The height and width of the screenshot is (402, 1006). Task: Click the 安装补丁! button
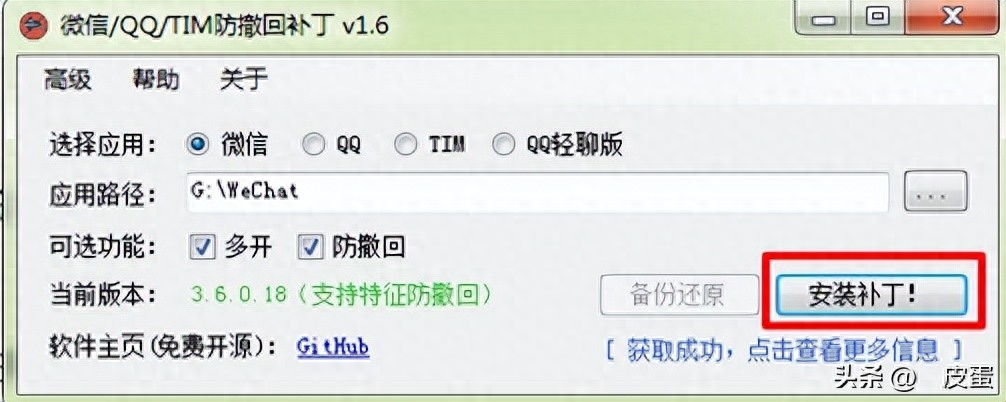[871, 295]
